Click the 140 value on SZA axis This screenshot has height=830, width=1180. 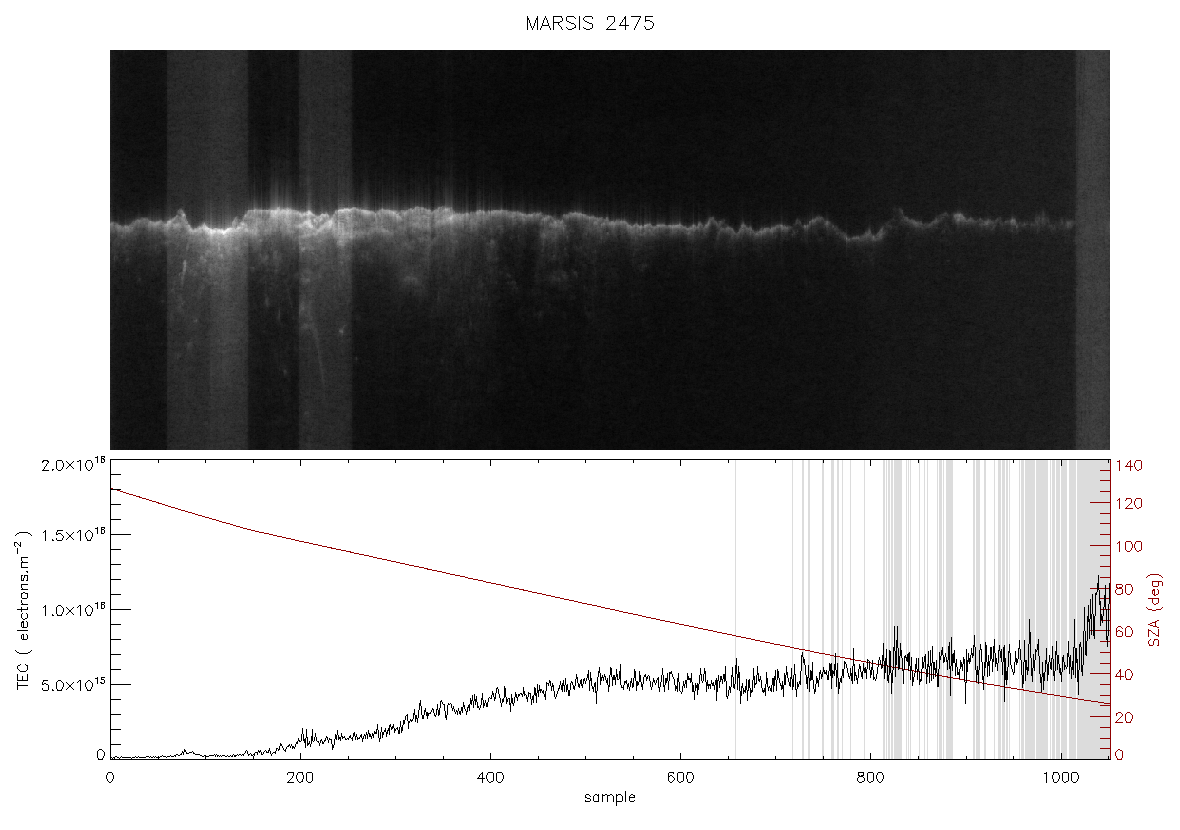[x=1129, y=466]
